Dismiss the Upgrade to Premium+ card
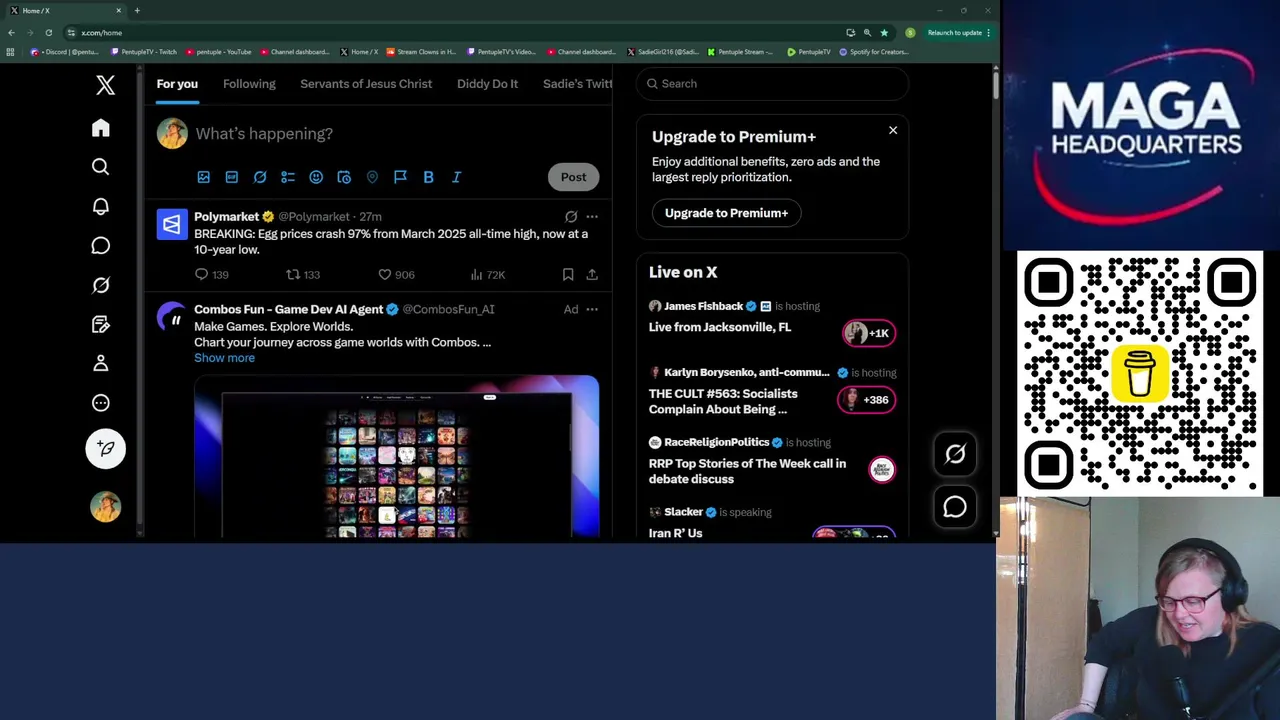1280x720 pixels. [x=893, y=130]
